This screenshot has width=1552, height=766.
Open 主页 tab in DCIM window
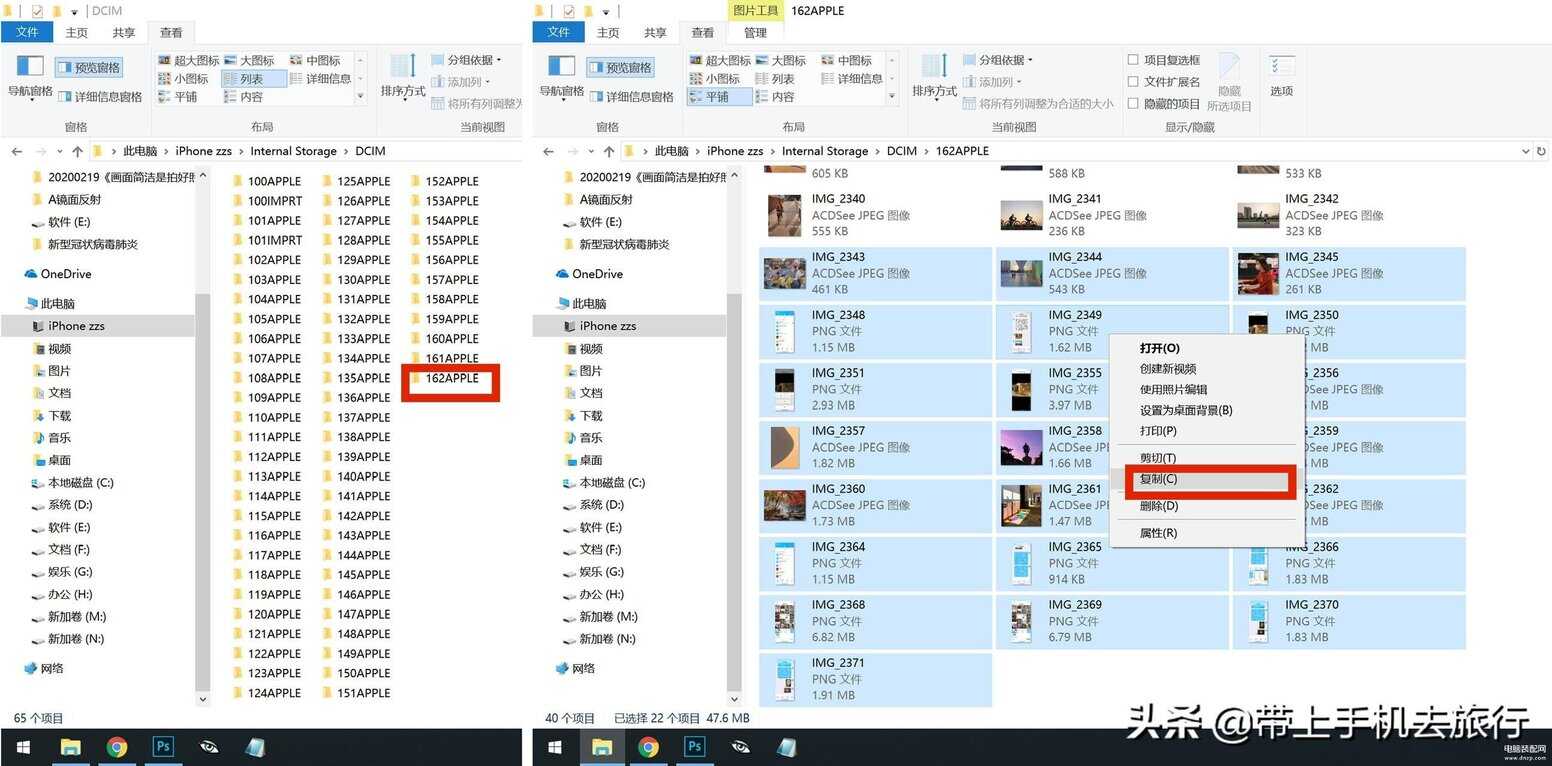coord(77,33)
